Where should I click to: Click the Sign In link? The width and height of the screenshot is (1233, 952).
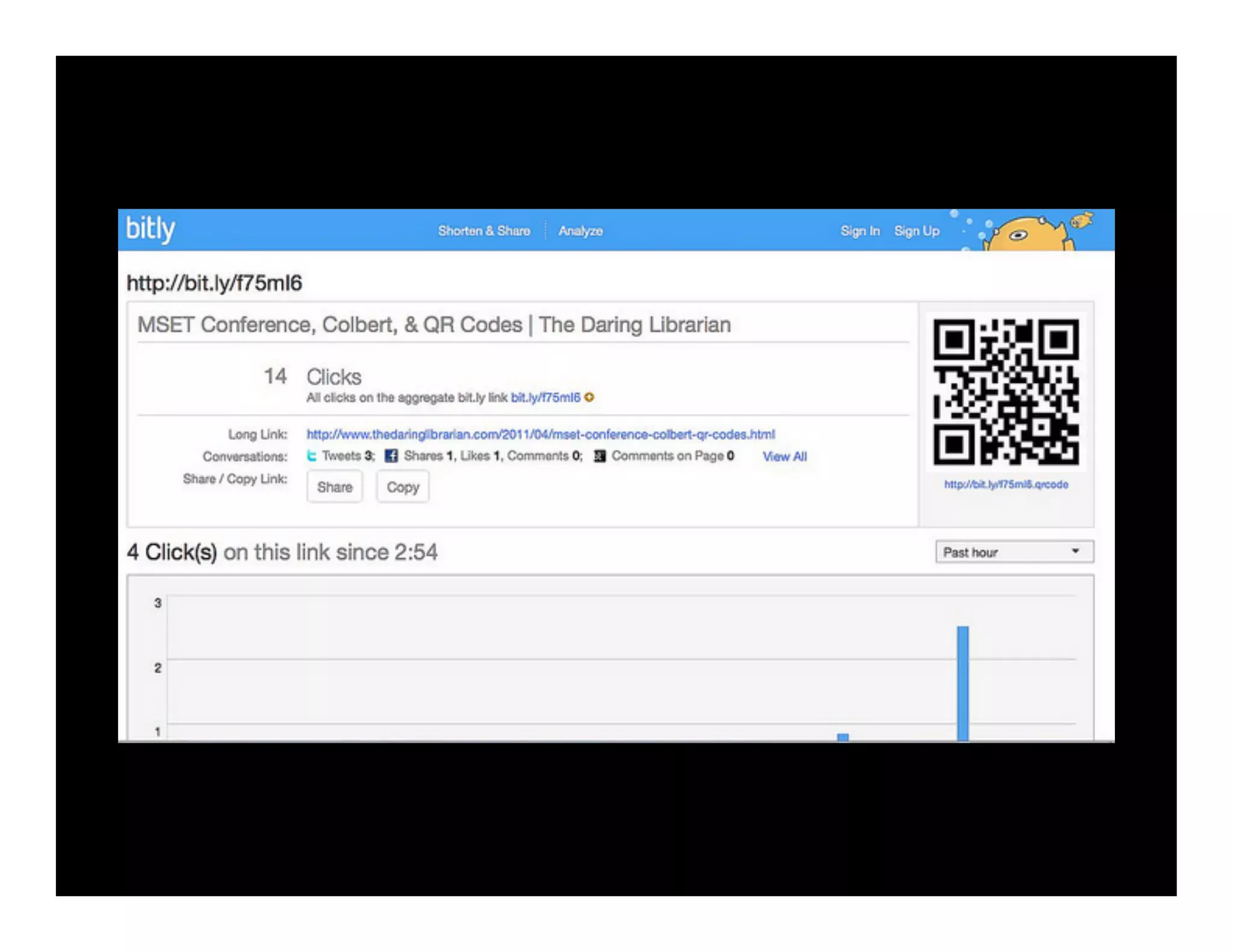click(860, 230)
